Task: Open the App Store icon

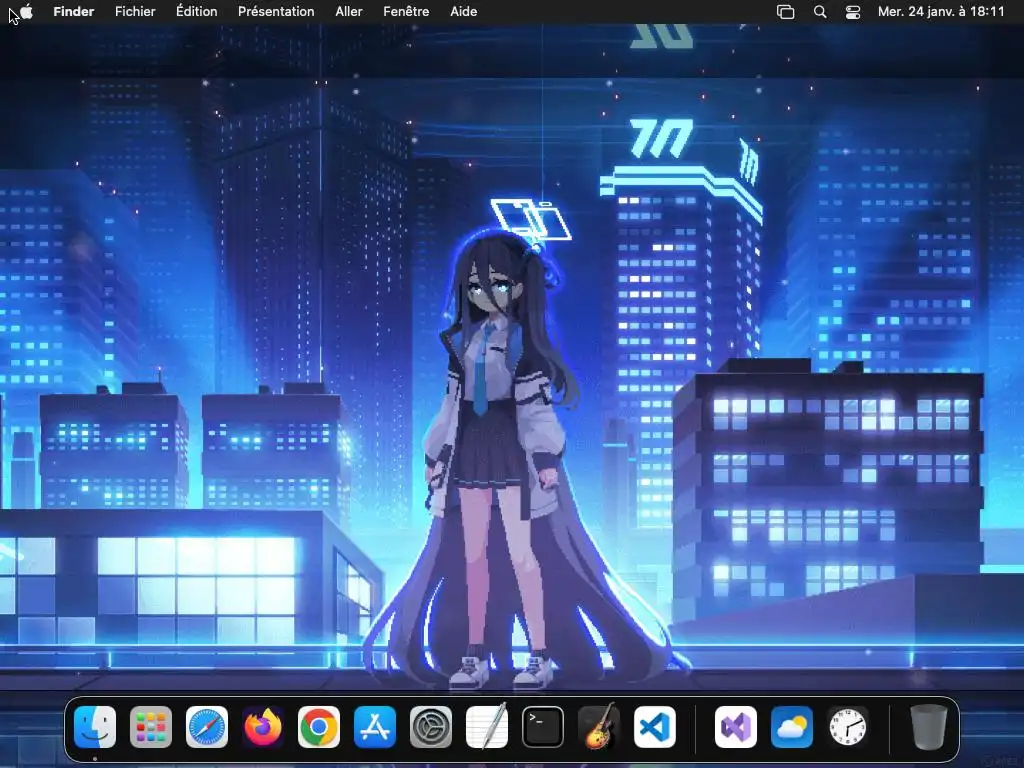Action: coord(375,727)
